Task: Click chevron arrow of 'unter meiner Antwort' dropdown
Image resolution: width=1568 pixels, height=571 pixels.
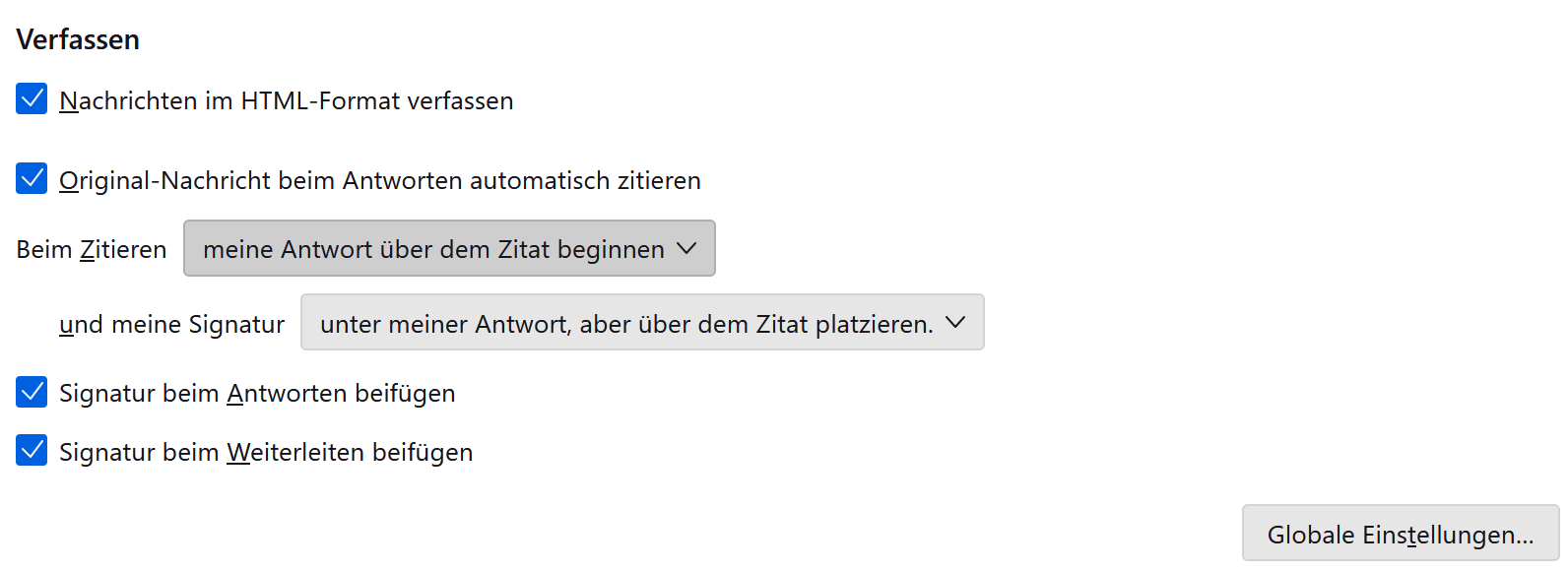Action: tap(955, 323)
